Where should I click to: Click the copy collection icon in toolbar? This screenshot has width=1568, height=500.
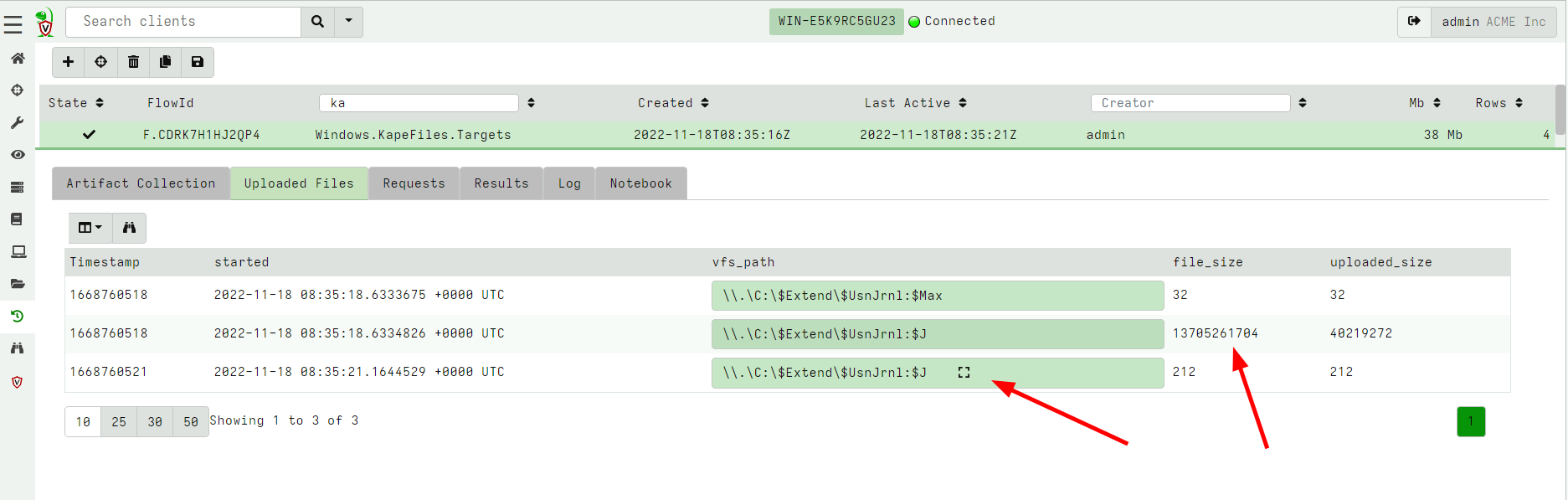tap(165, 62)
